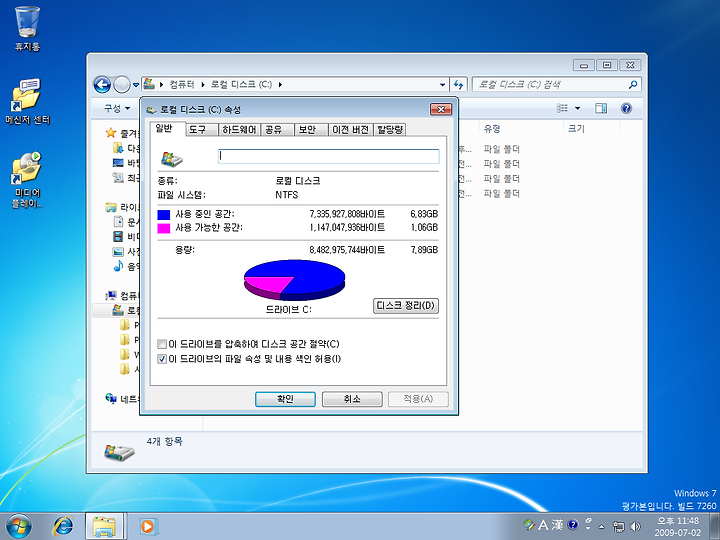Open the 구성 dropdown menu

point(117,108)
